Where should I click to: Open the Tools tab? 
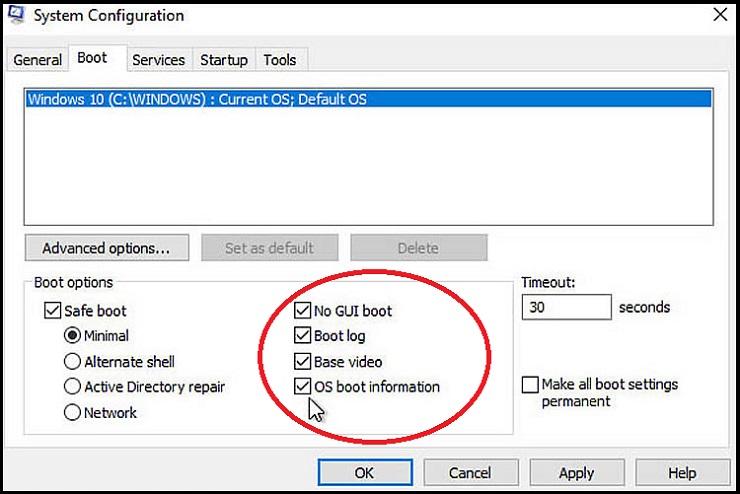point(280,60)
